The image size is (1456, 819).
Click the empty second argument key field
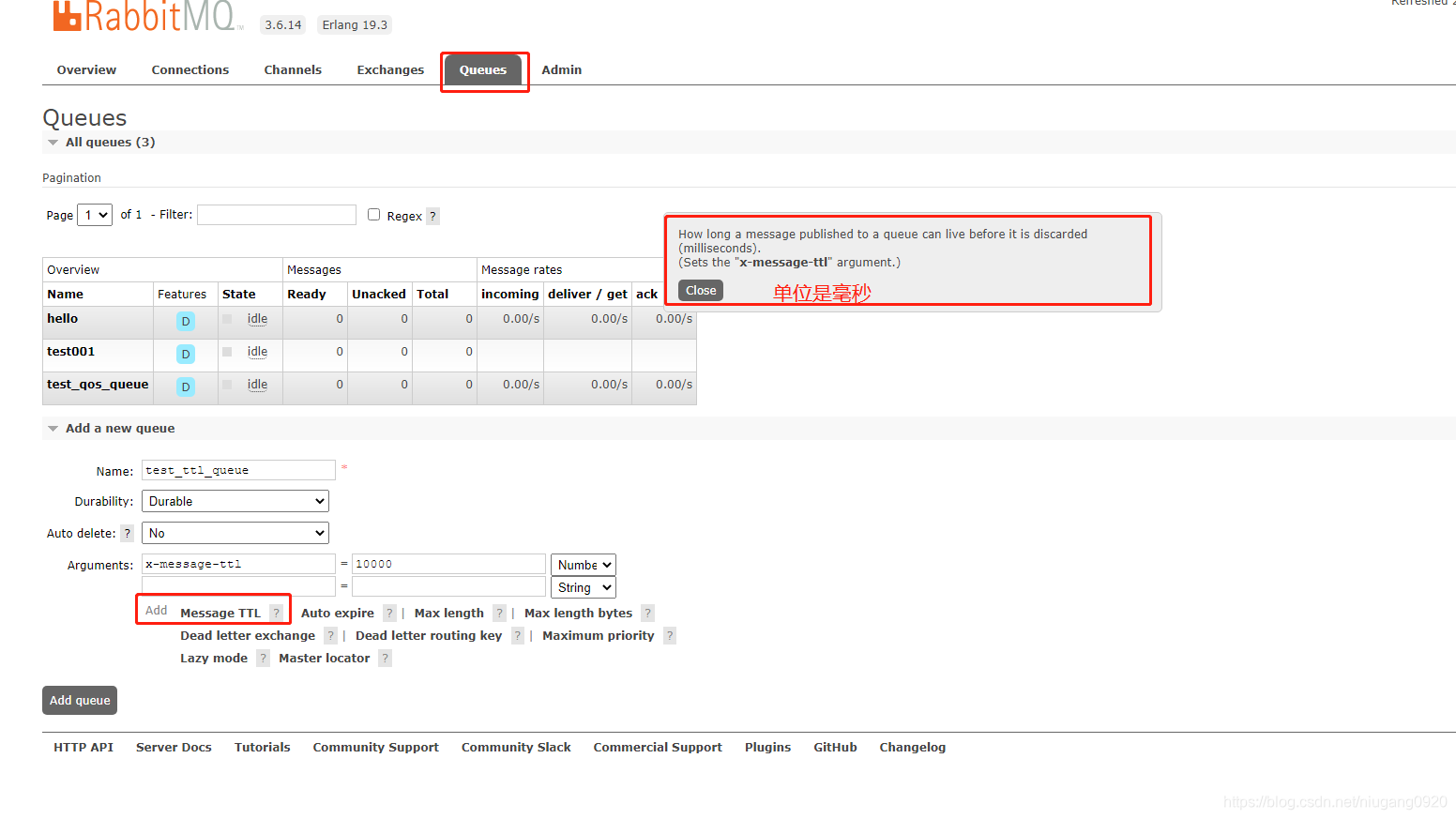coord(238,586)
